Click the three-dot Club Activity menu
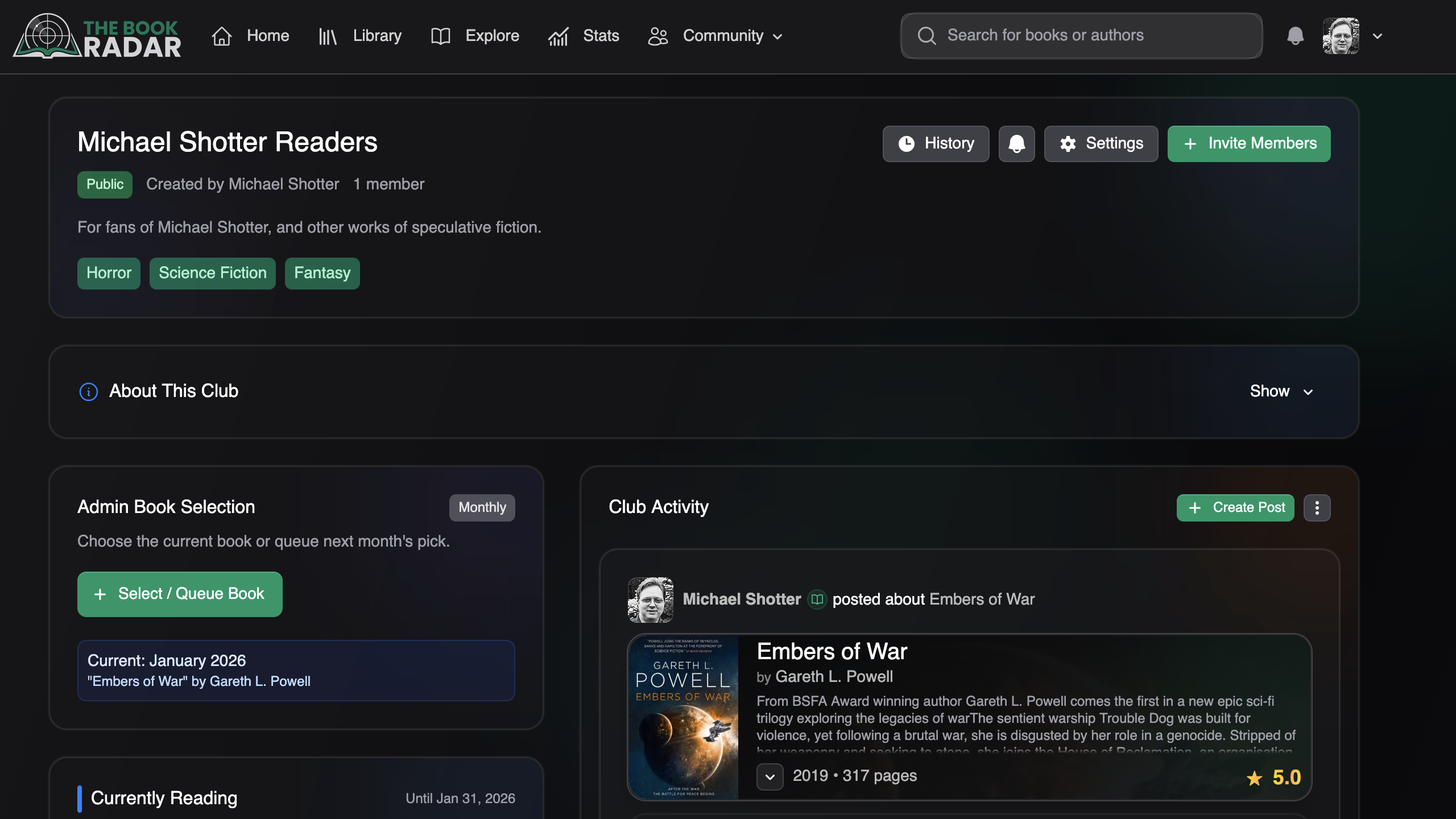This screenshot has height=819, width=1456. [1317, 508]
